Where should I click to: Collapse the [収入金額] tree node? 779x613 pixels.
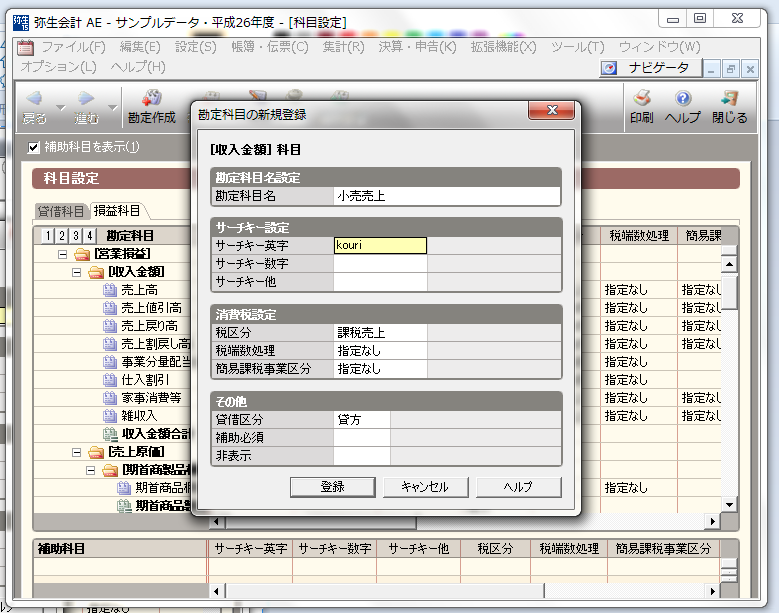tap(77, 272)
